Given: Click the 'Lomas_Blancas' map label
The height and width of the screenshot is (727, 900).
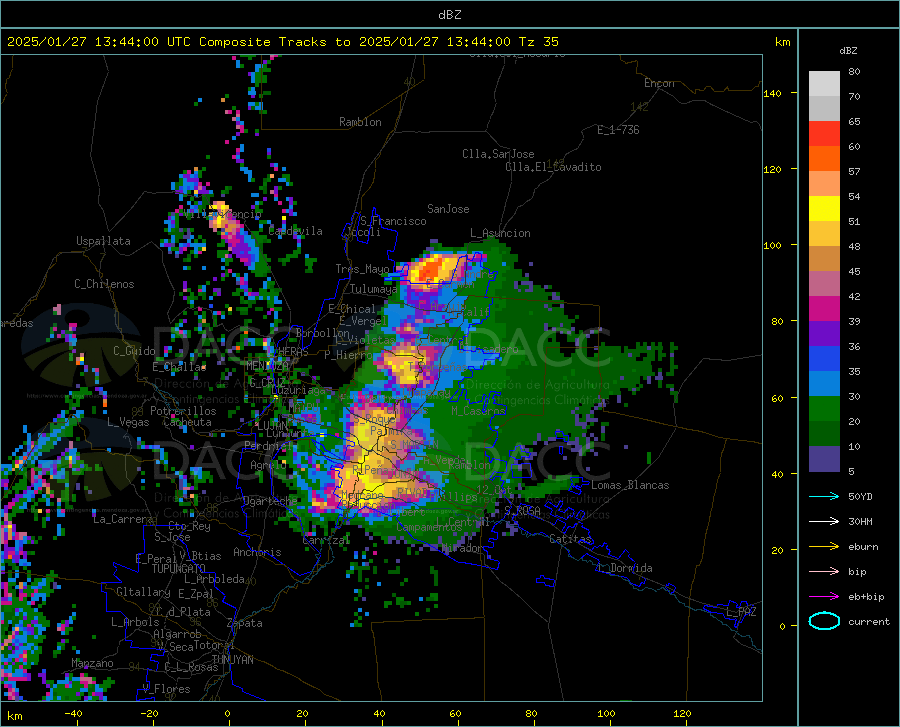Looking at the screenshot, I should (x=630, y=485).
